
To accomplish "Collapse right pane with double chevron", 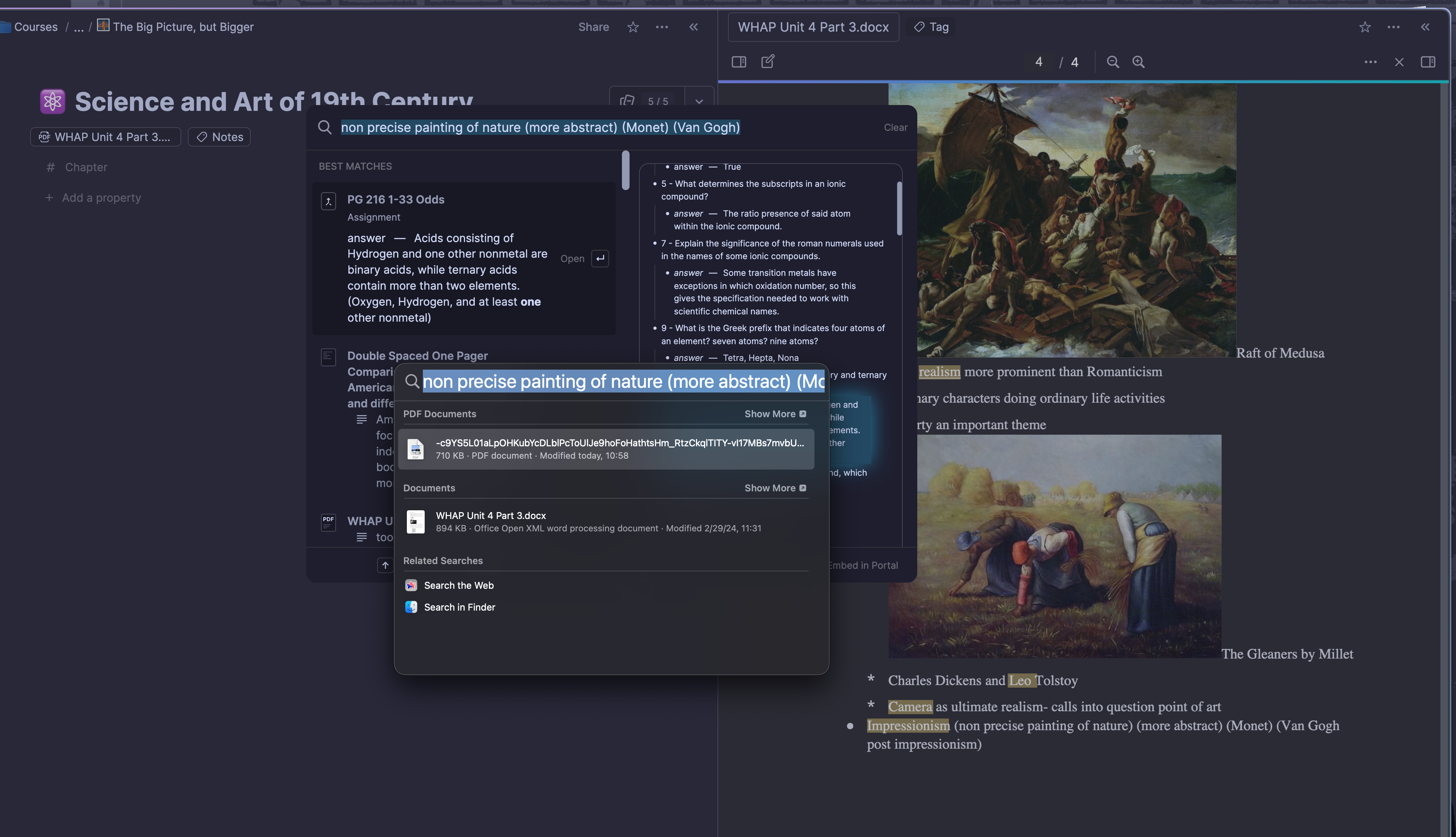I will point(1425,27).
